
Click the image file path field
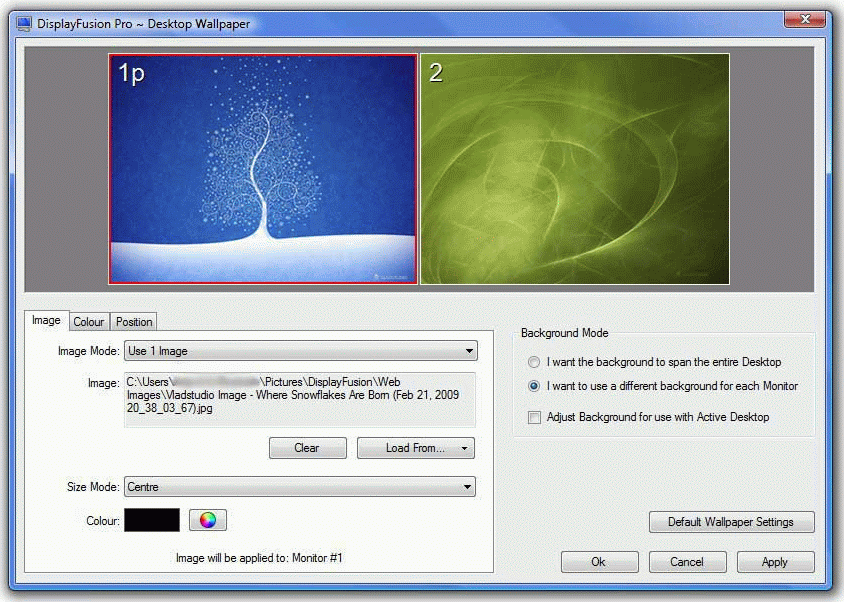pyautogui.click(x=300, y=399)
